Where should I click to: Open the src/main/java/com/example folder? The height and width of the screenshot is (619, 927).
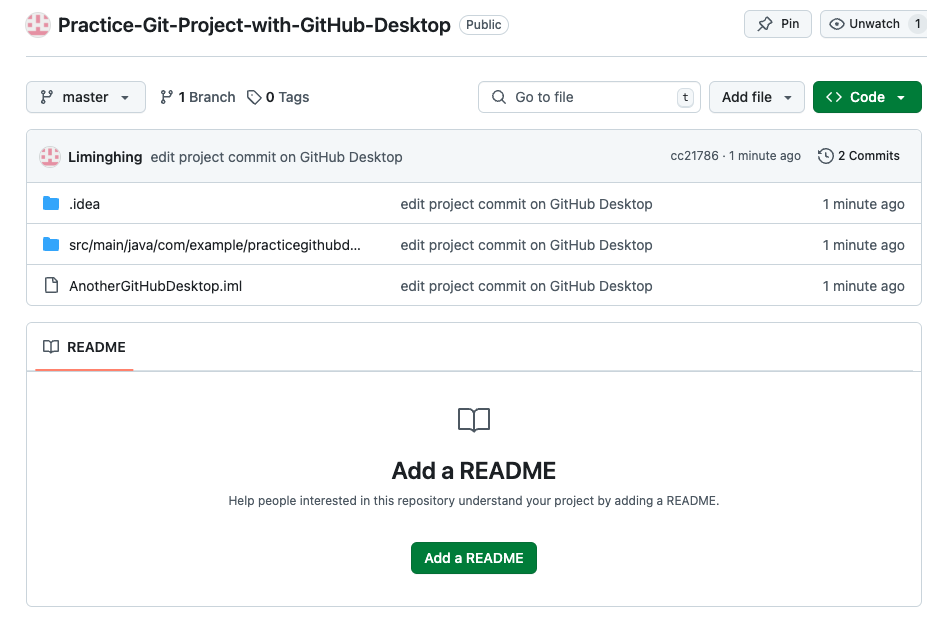215,245
